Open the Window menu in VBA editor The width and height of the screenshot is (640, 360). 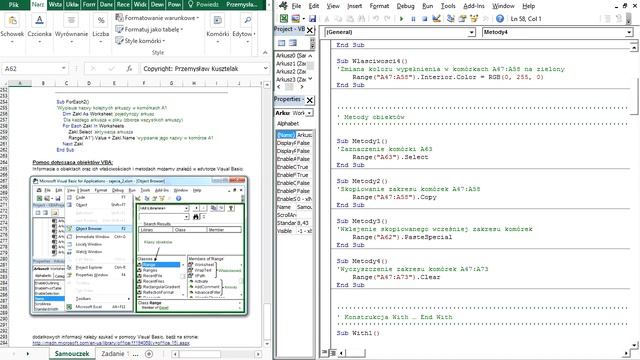[x=503, y=6]
